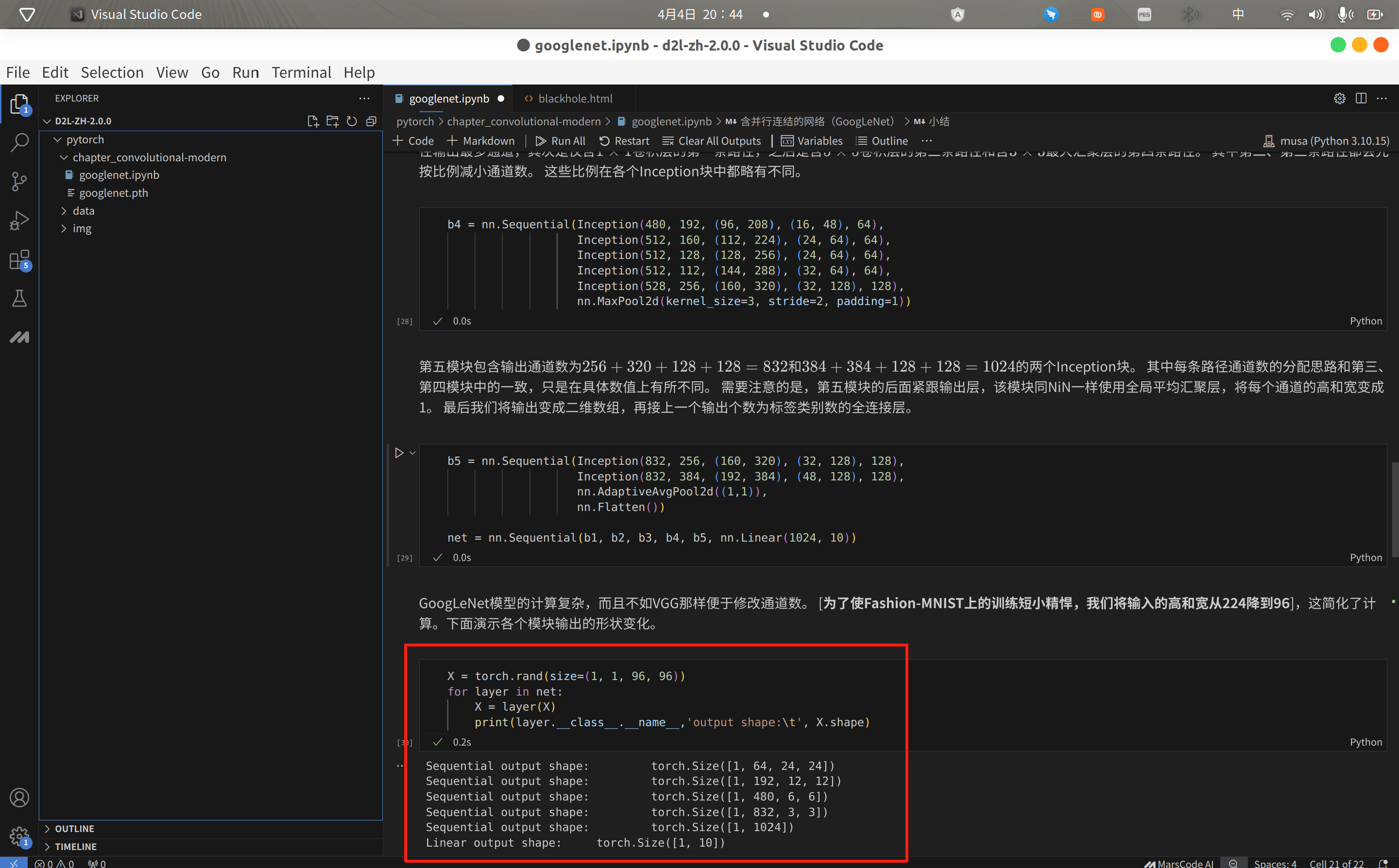
Task: Expand the OUTLINE section
Action: (74, 828)
